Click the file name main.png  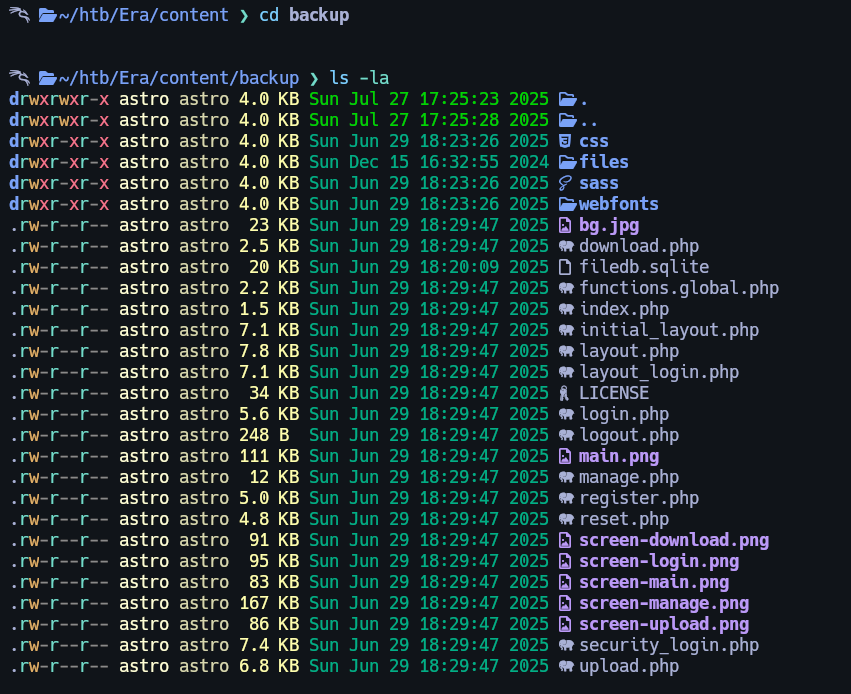click(x=619, y=457)
